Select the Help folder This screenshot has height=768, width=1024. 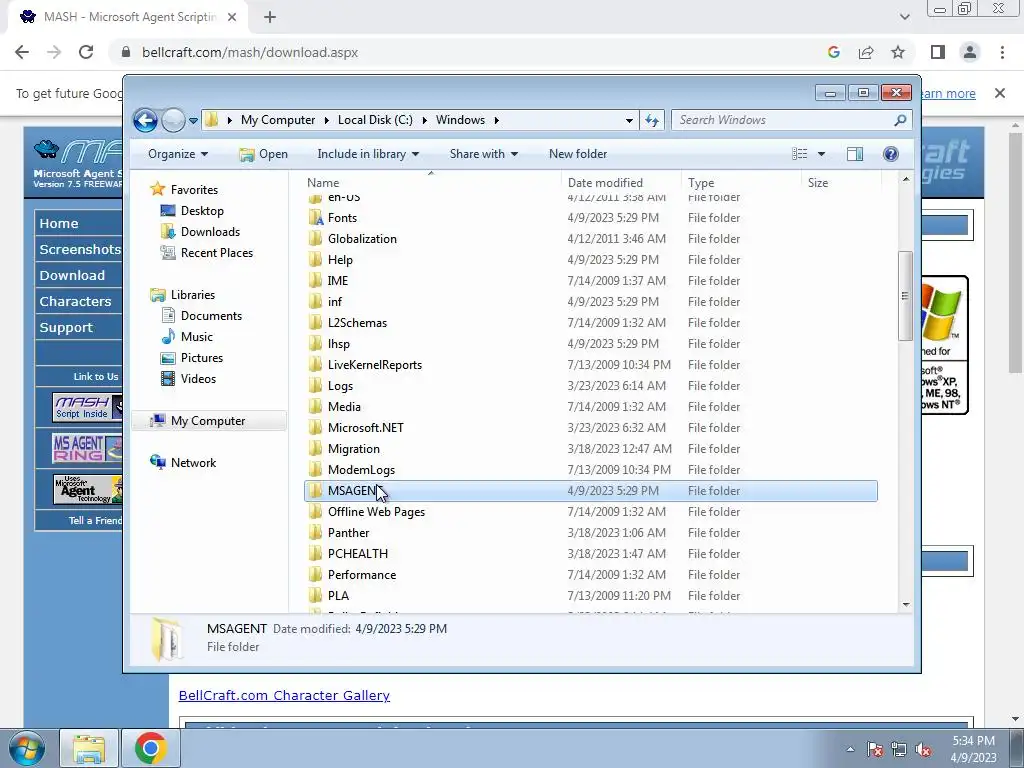click(590, 260)
